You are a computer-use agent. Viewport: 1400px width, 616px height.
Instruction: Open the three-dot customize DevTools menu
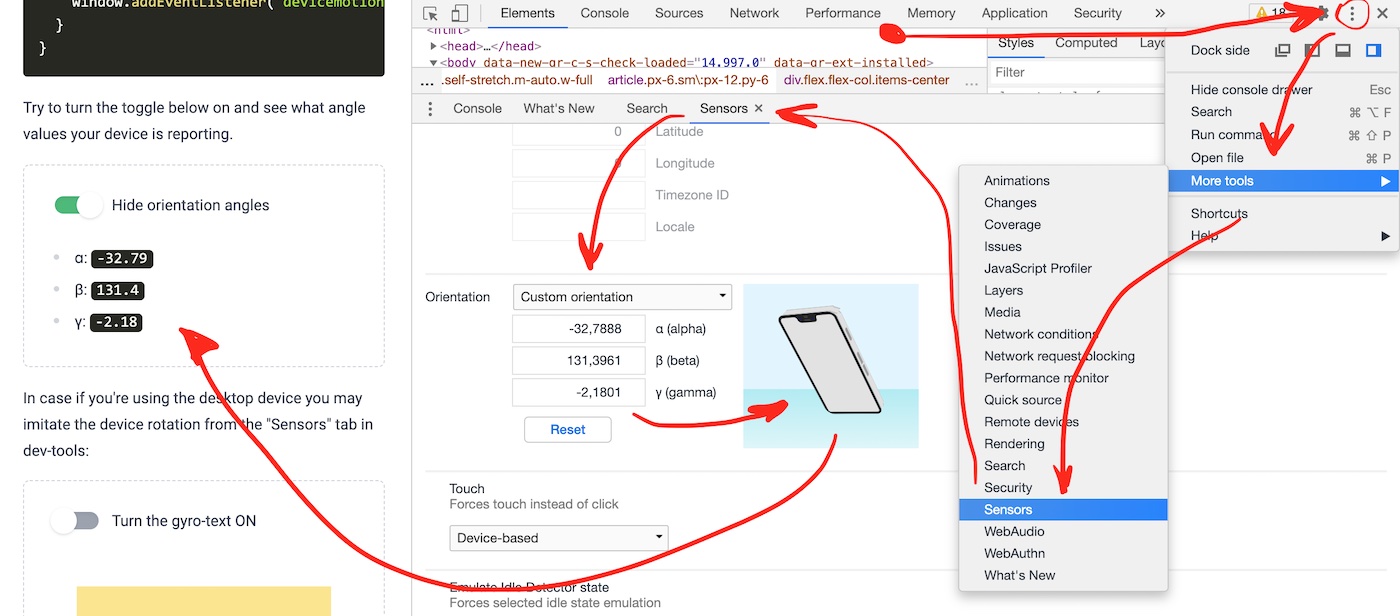click(1352, 13)
